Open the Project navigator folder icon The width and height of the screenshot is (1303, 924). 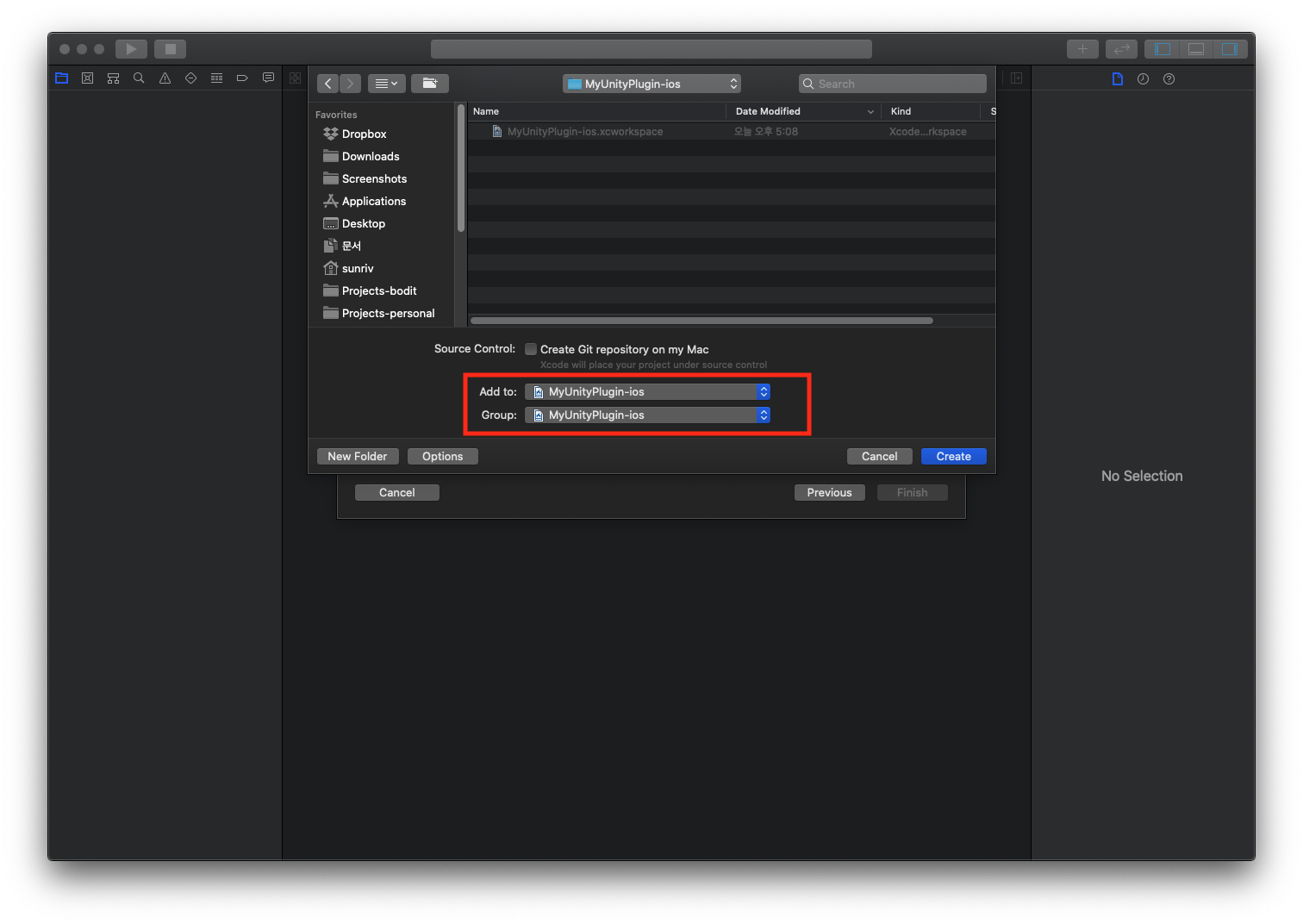[x=61, y=78]
